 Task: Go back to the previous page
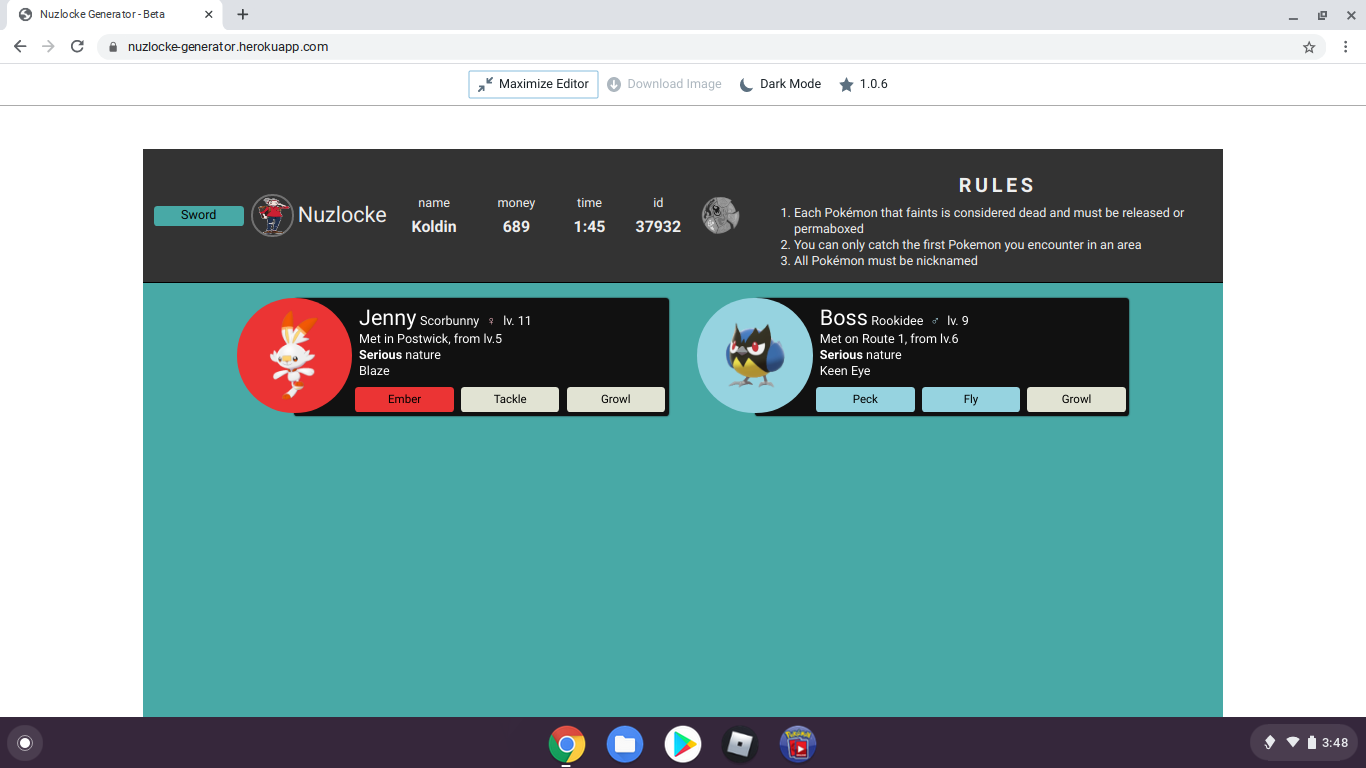click(20, 47)
